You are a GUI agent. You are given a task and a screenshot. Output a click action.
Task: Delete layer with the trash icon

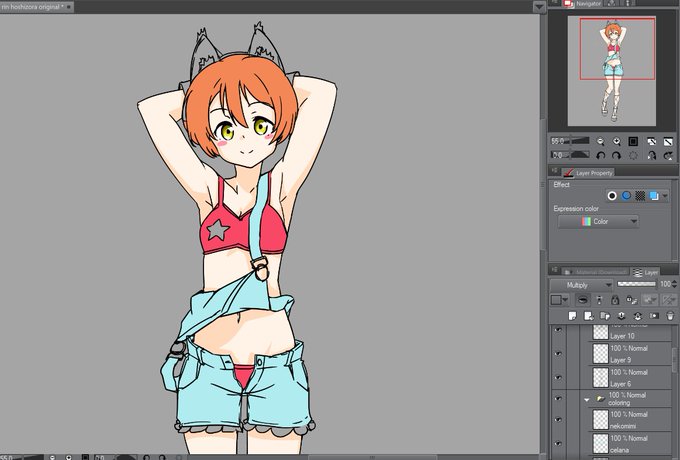point(670,316)
